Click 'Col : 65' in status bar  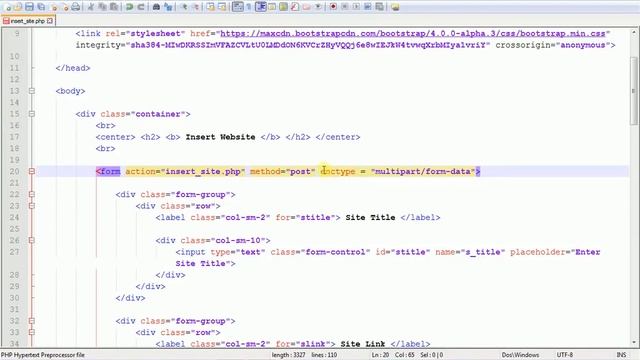(x=405, y=355)
